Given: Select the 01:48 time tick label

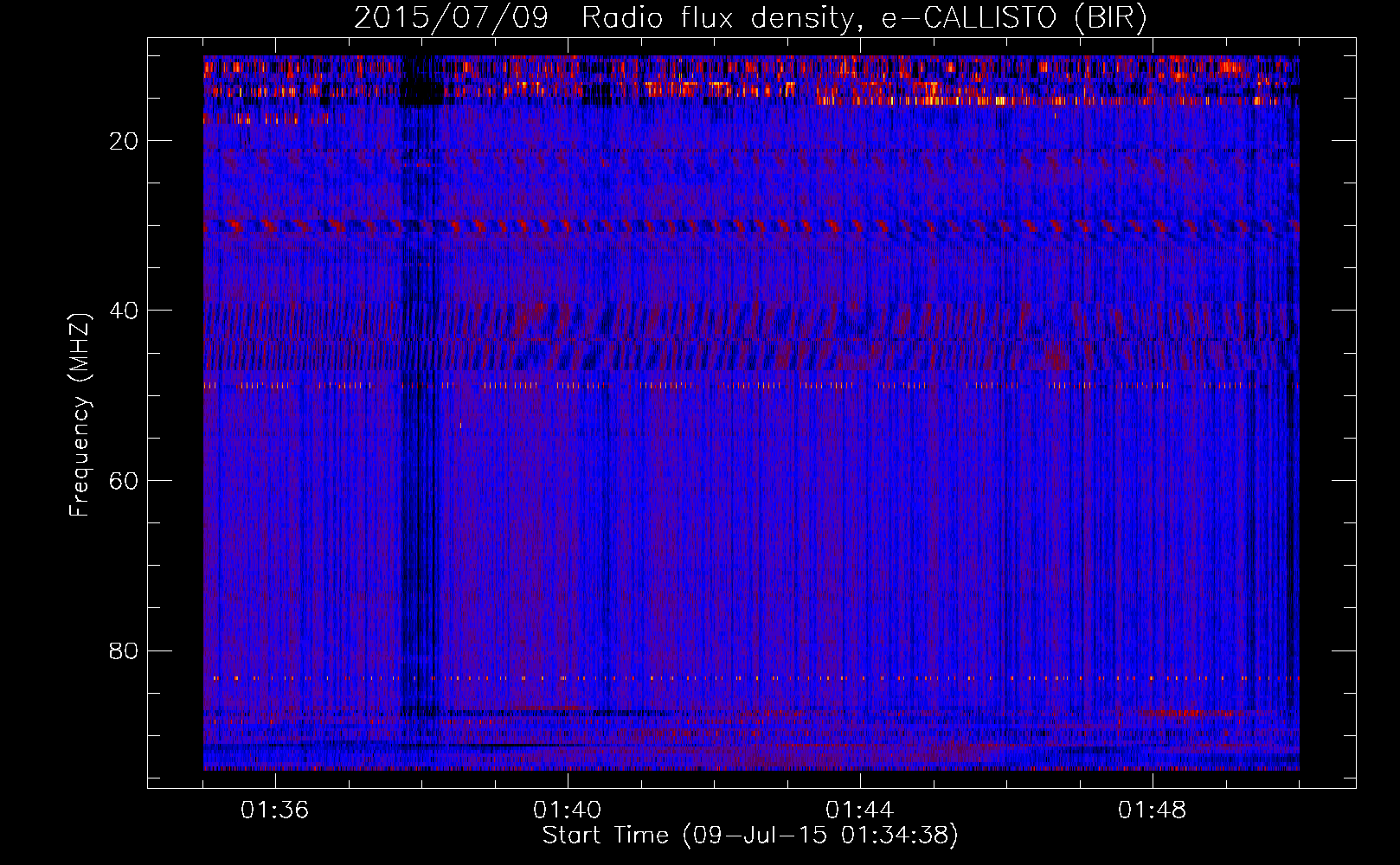Looking at the screenshot, I should (1152, 811).
